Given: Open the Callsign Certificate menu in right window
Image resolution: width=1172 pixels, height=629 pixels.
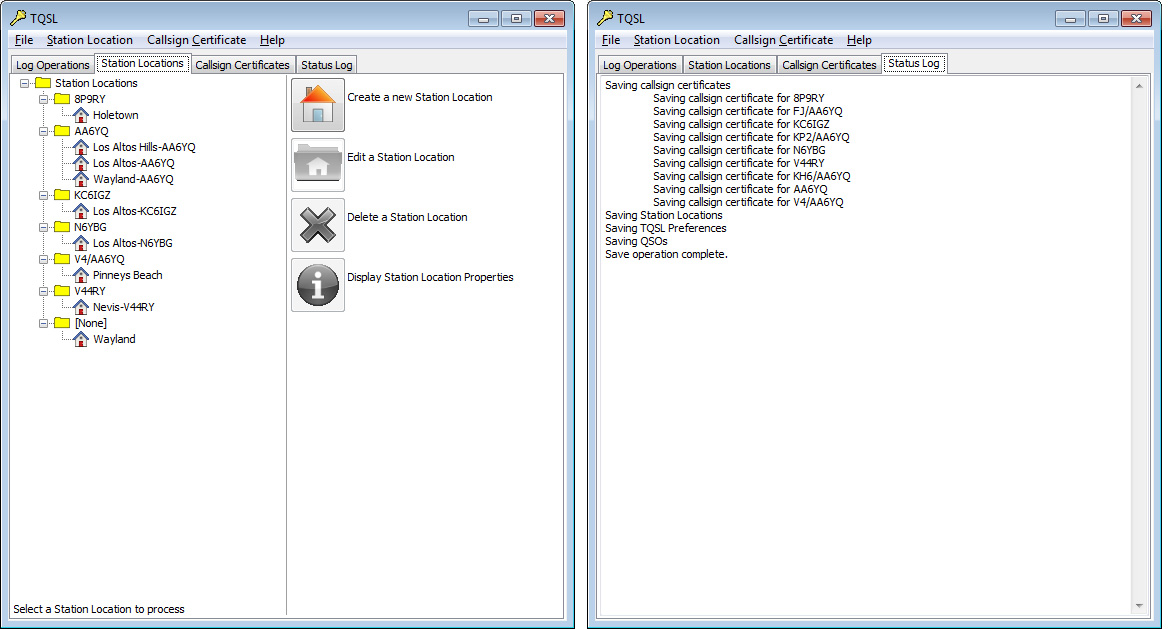Looking at the screenshot, I should pos(783,40).
